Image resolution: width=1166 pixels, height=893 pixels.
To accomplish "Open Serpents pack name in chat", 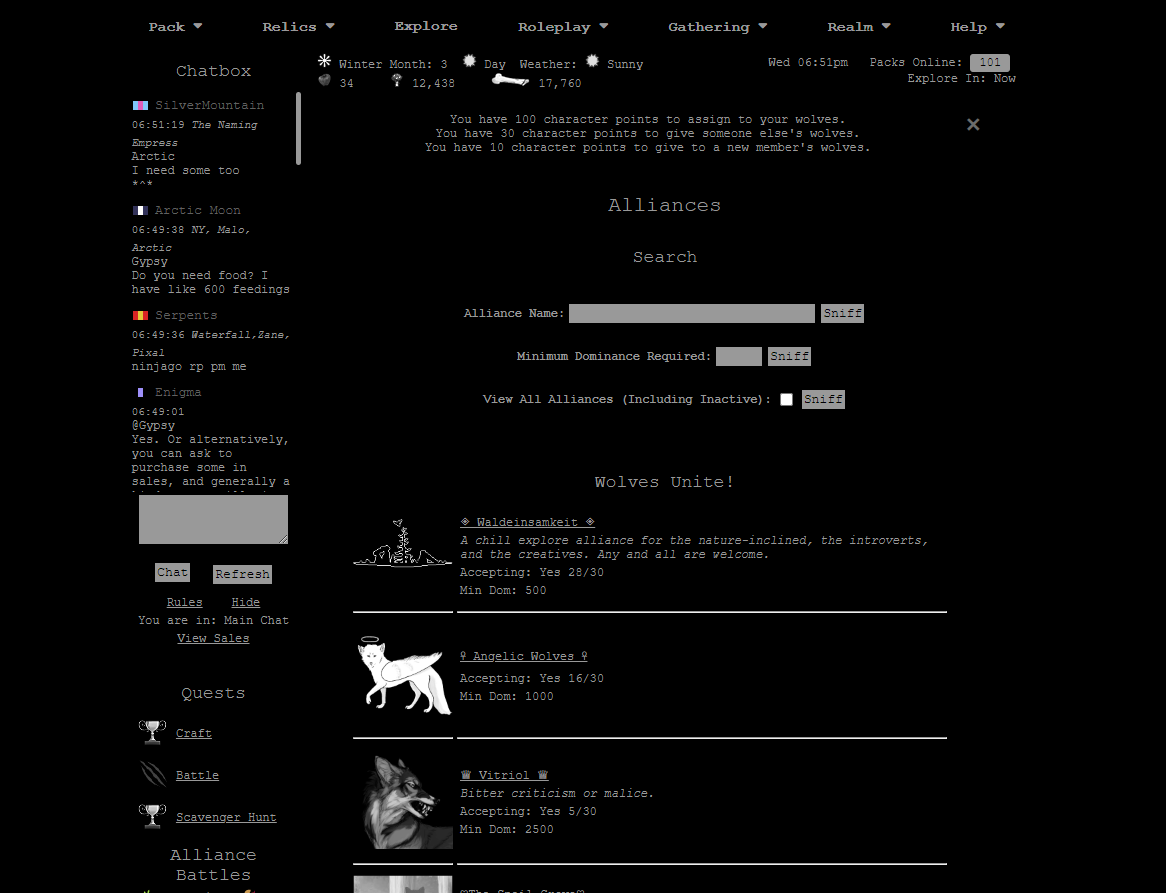I will [186, 315].
